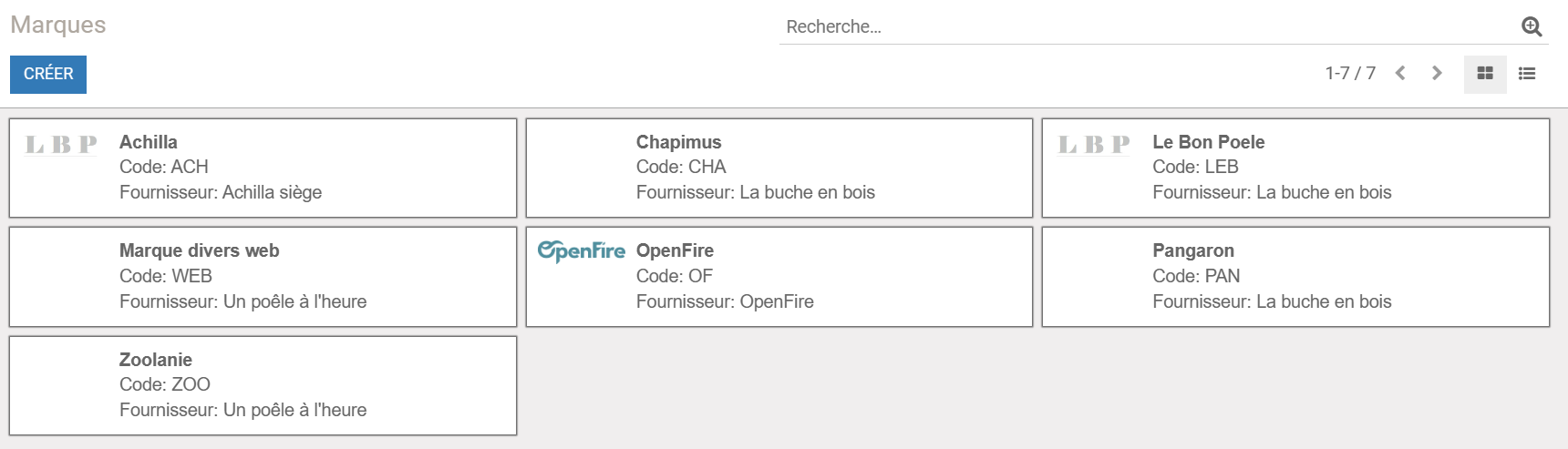Click the search magnifier icon
Viewport: 1568px width, 449px height.
pyautogui.click(x=1532, y=27)
